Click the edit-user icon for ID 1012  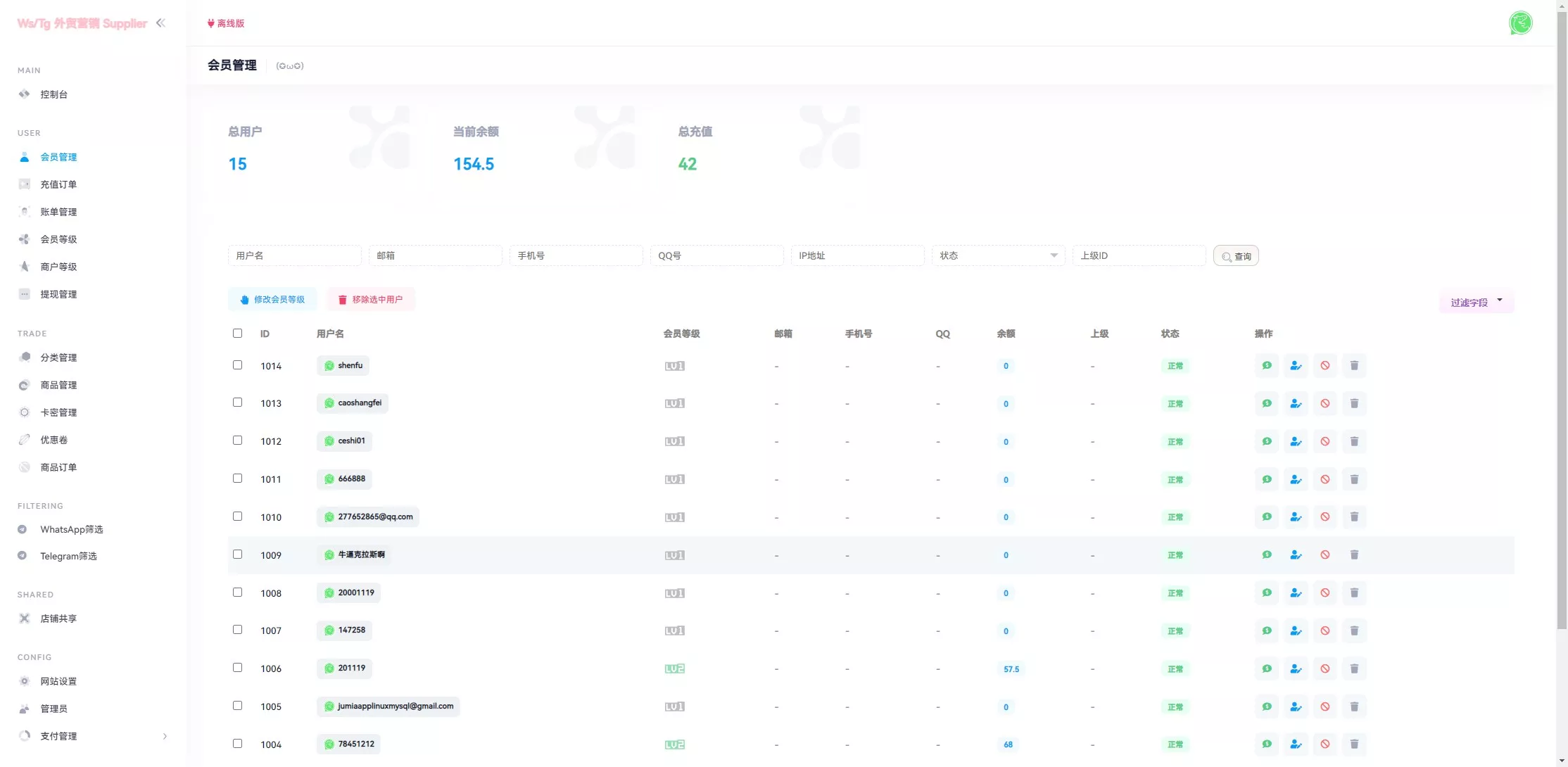pos(1295,441)
